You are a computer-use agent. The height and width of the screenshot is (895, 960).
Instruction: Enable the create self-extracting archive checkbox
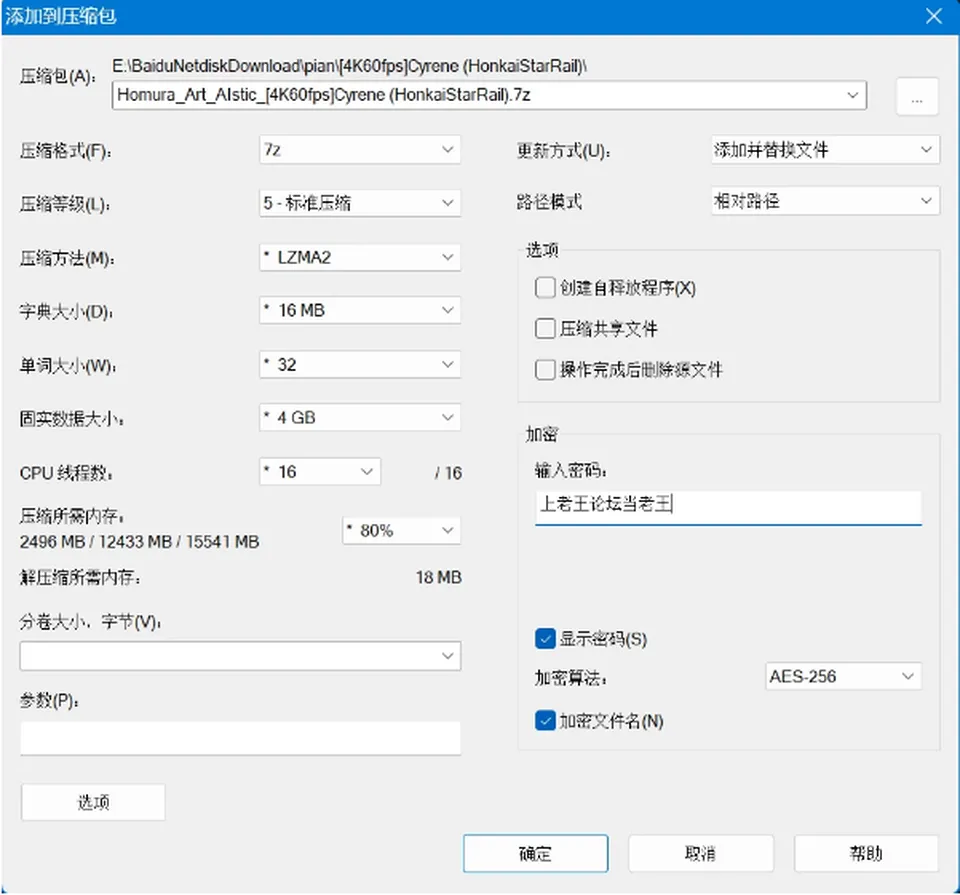[x=545, y=288]
